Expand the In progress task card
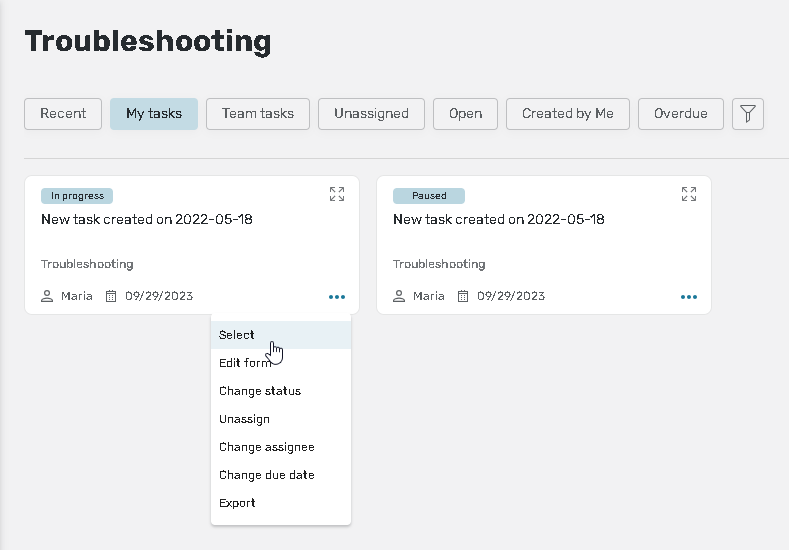The width and height of the screenshot is (789, 550). coord(337,194)
